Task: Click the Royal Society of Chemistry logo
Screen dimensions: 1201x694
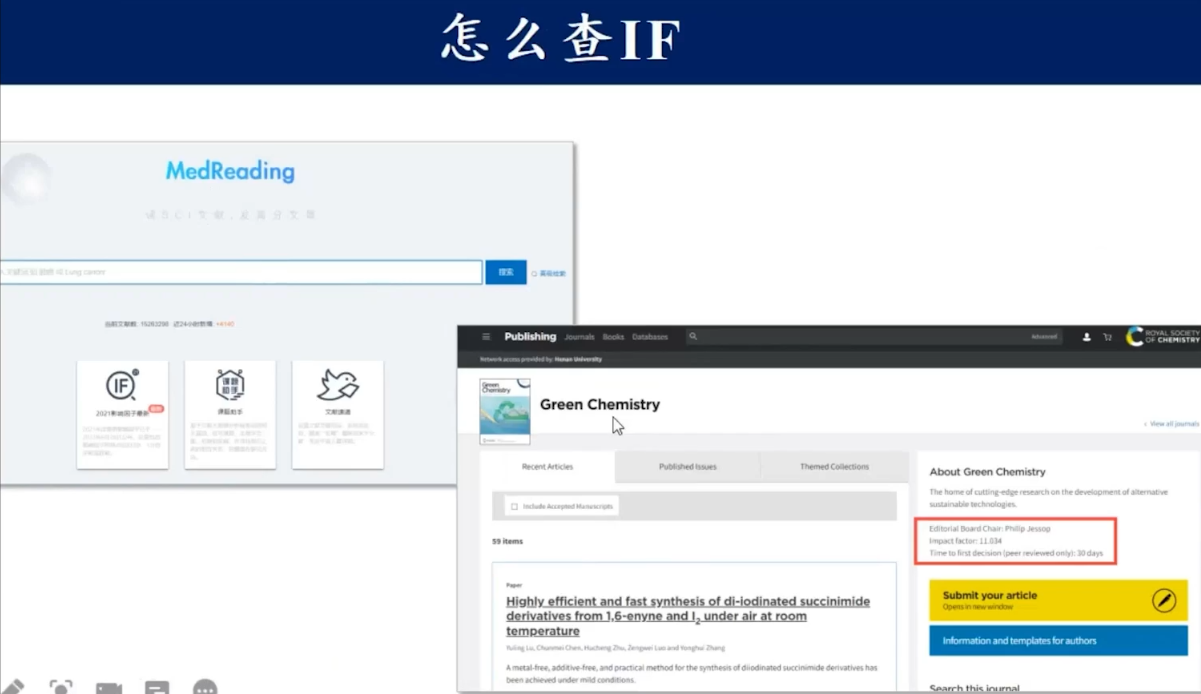Action: 1162,337
